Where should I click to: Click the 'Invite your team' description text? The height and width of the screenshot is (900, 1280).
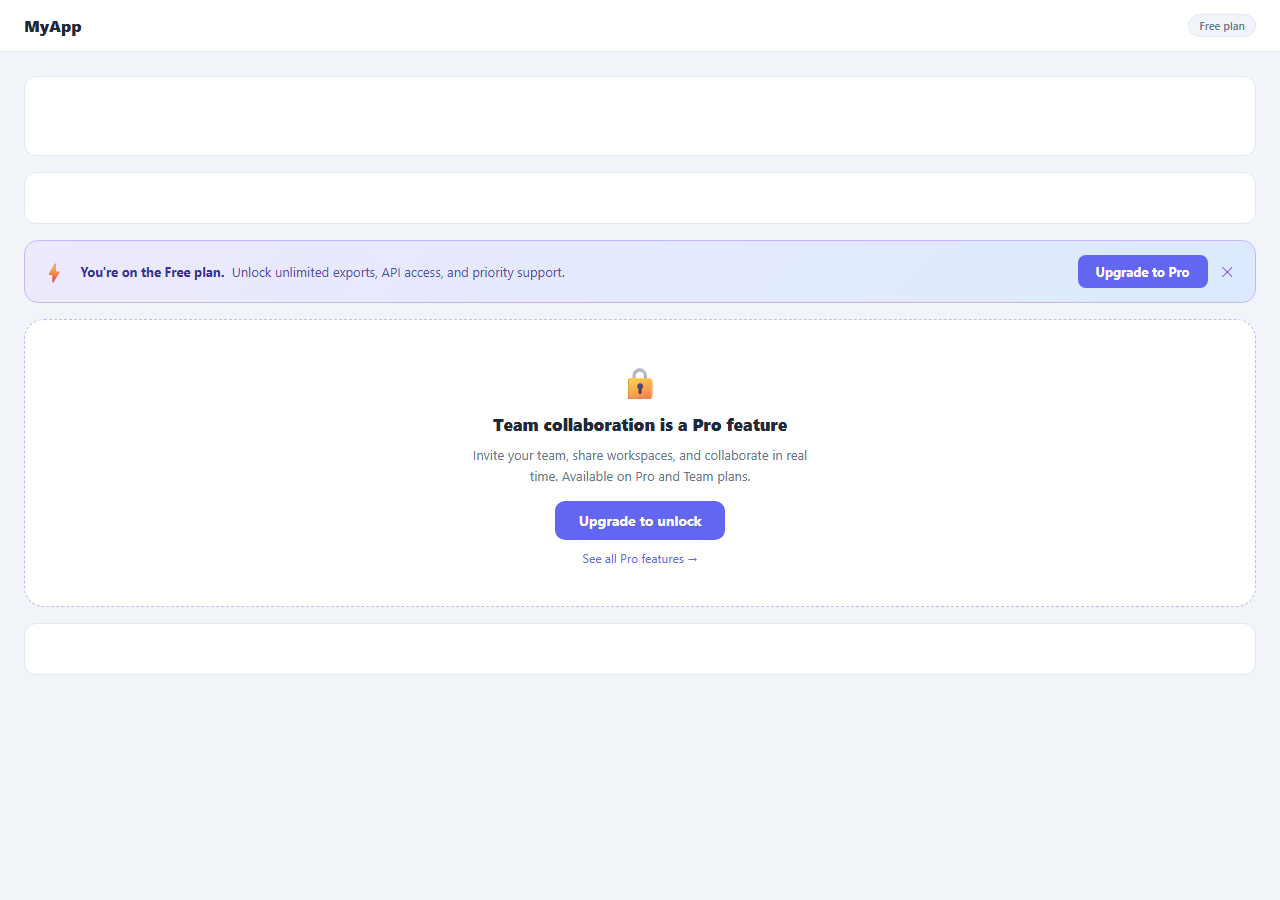click(x=640, y=466)
